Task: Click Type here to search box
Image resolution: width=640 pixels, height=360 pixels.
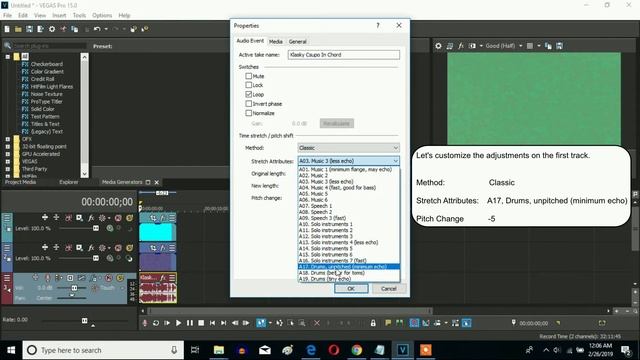Action: click(x=103, y=350)
